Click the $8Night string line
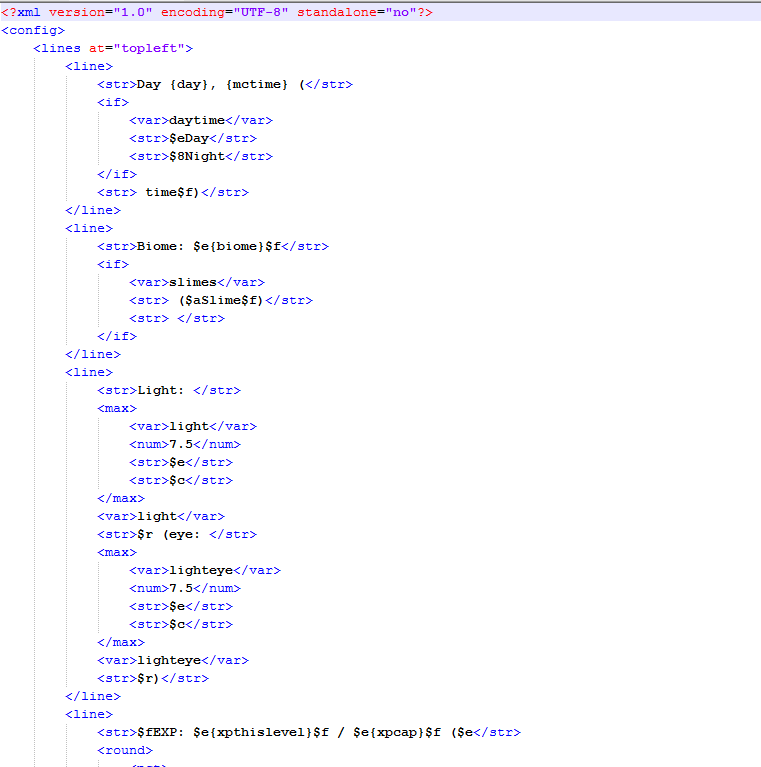This screenshot has height=767, width=761. (200, 156)
